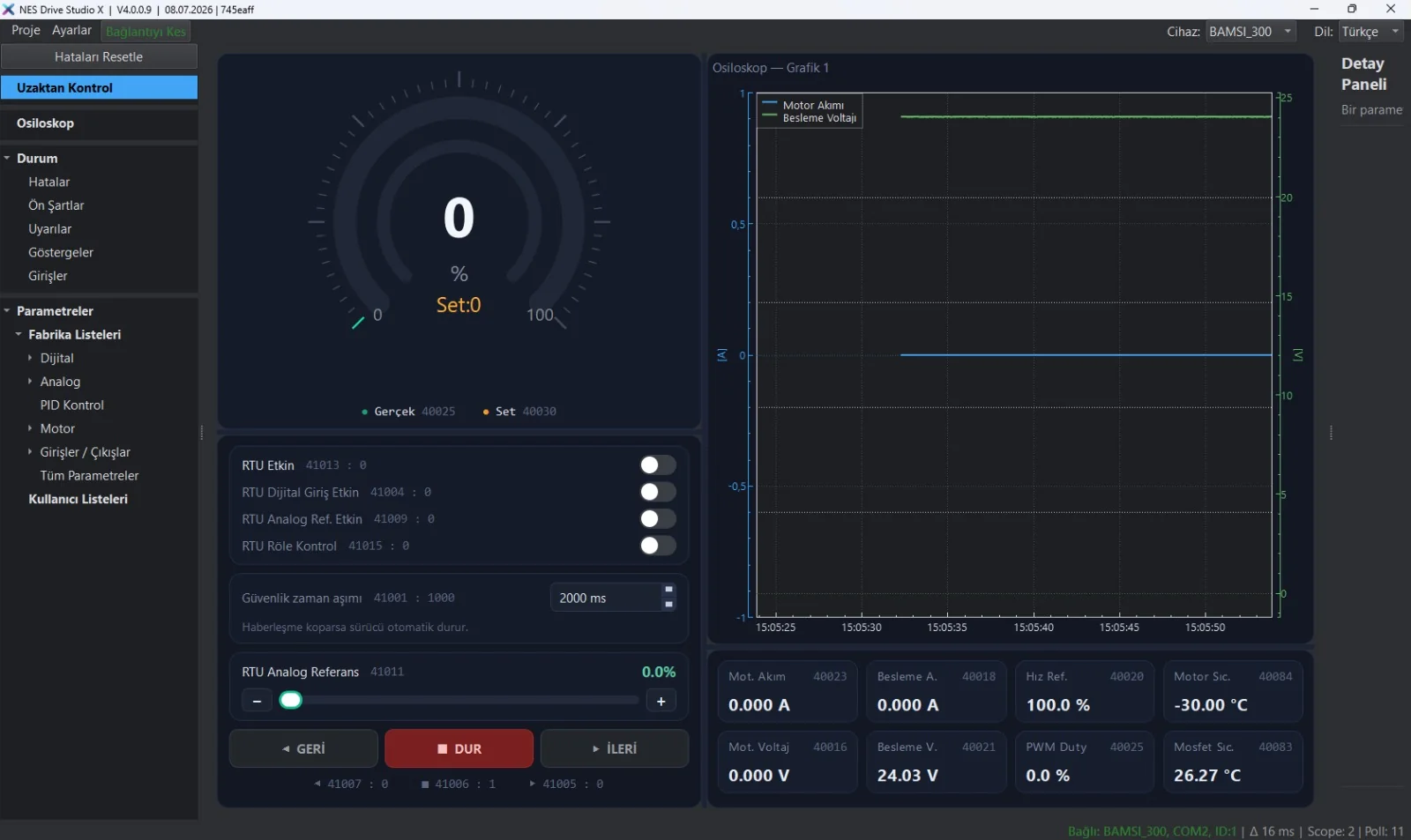The image size is (1411, 840).
Task: Click the red DUR stop button
Action: point(459,748)
